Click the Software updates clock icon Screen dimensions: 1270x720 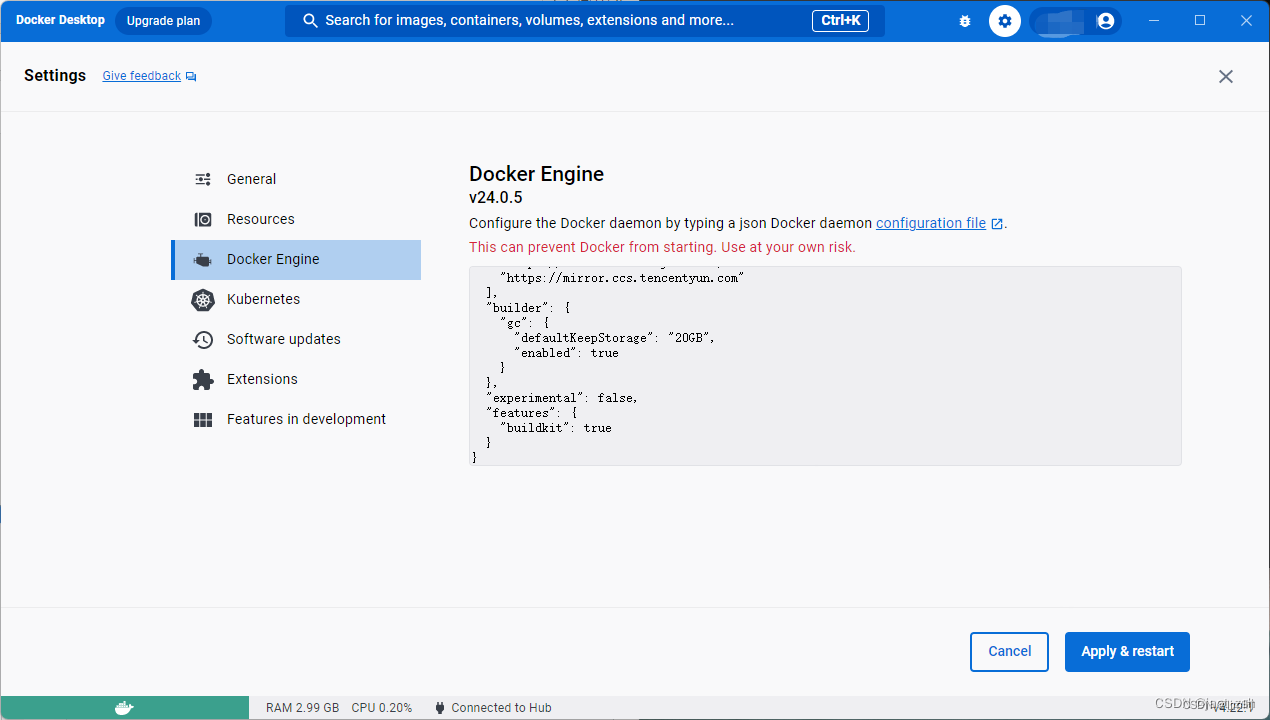coord(203,339)
